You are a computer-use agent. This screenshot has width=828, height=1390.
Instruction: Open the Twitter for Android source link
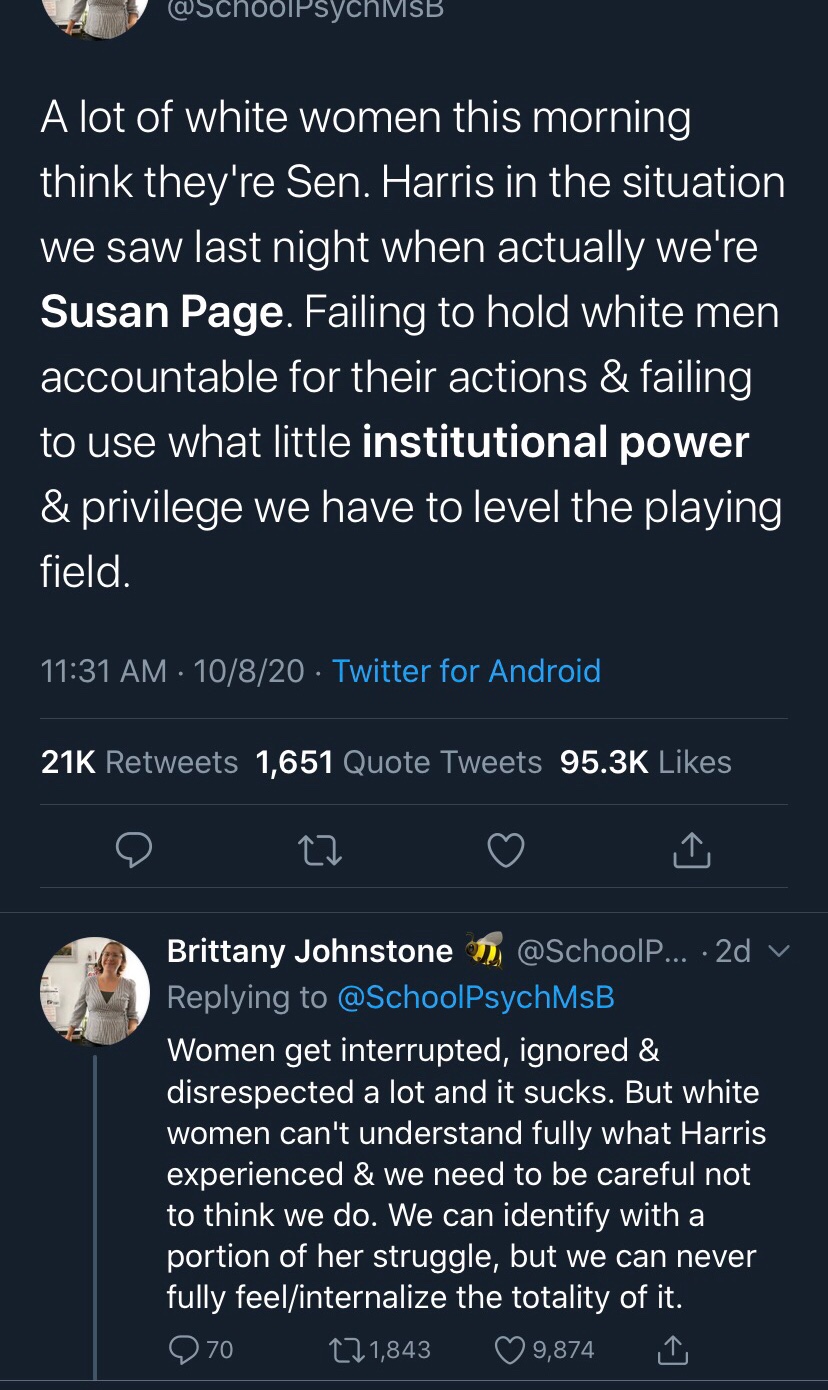click(x=466, y=670)
